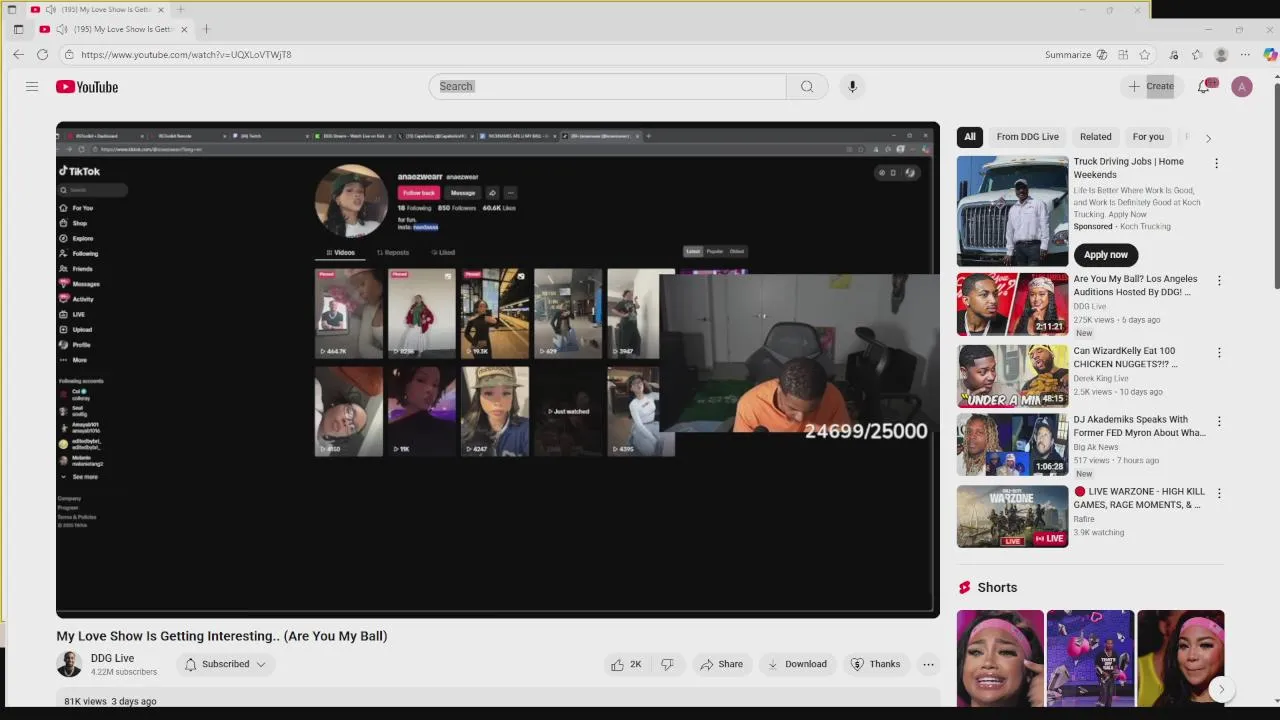The height and width of the screenshot is (720, 1280).
Task: Click the search magnifier button
Action: (807, 86)
